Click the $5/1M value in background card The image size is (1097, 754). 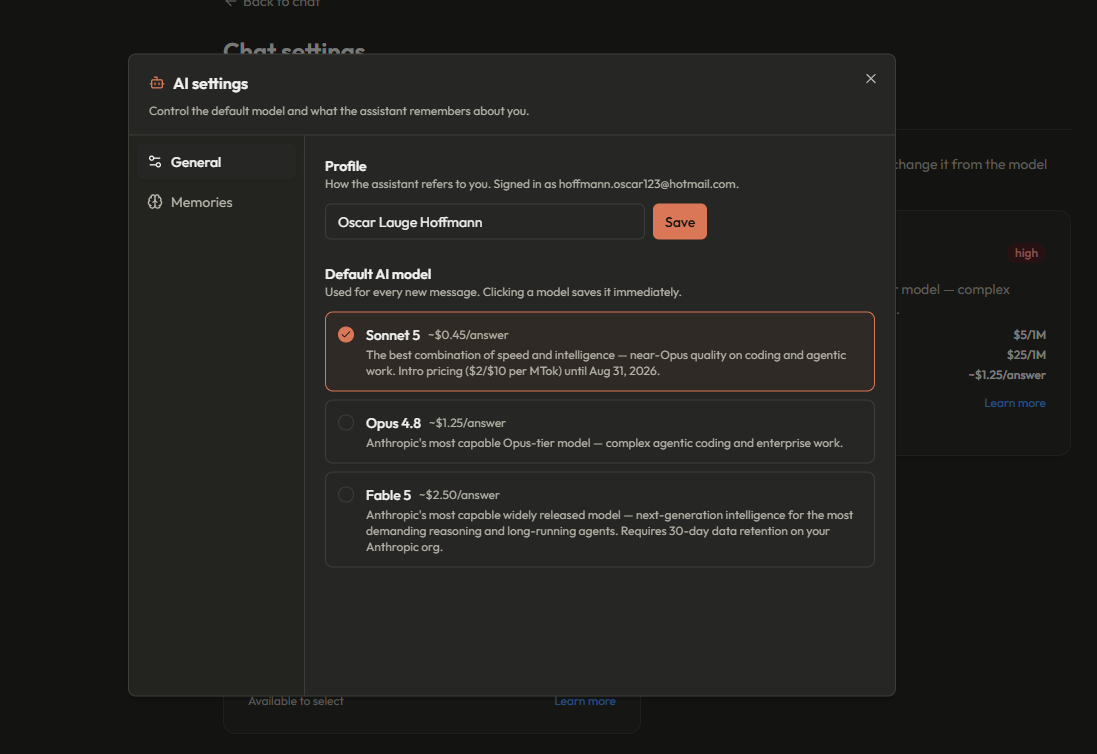(1029, 335)
